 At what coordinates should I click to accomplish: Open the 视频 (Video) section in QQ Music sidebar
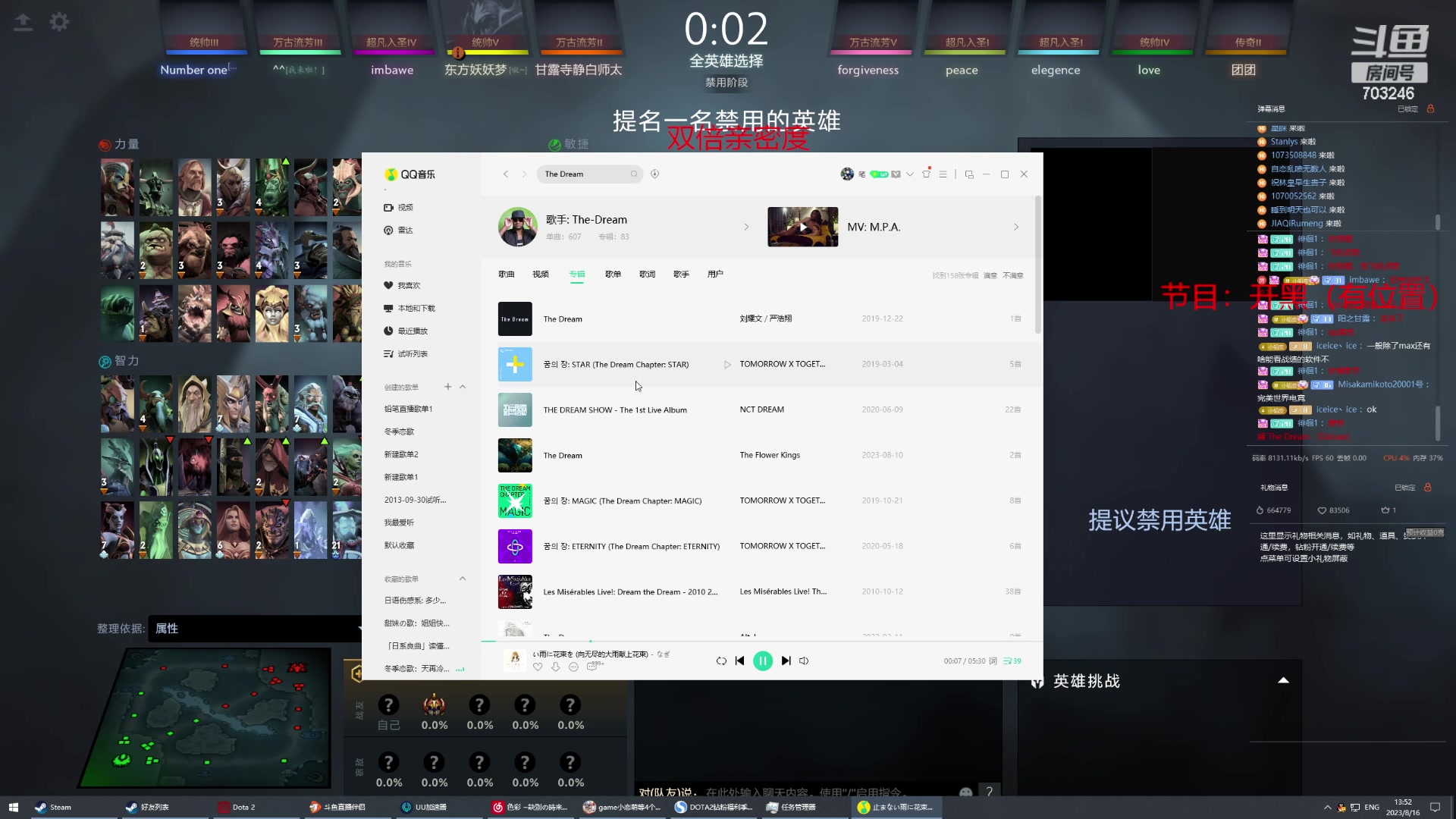tap(399, 207)
